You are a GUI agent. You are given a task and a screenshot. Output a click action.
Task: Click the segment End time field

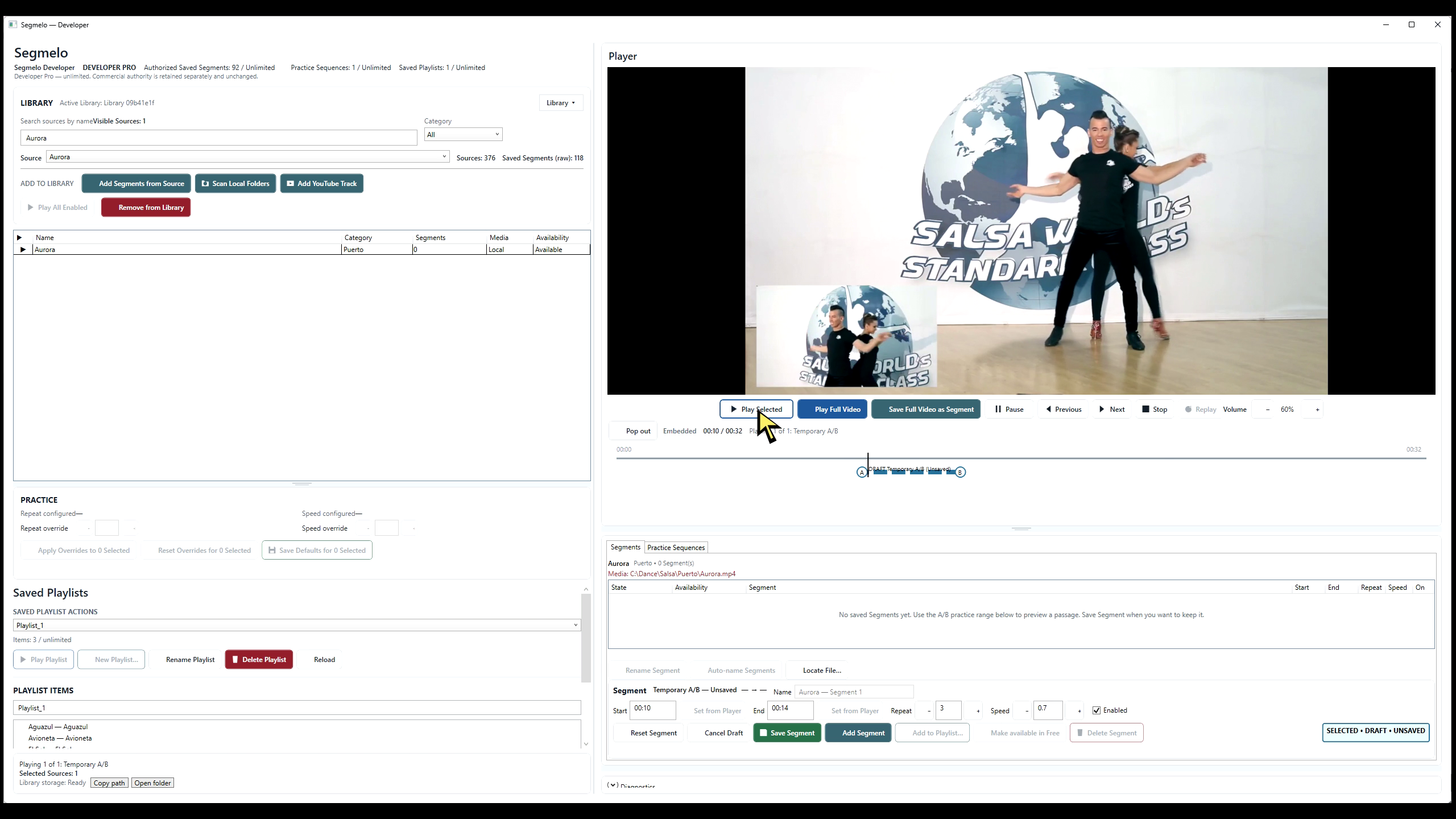click(790, 710)
